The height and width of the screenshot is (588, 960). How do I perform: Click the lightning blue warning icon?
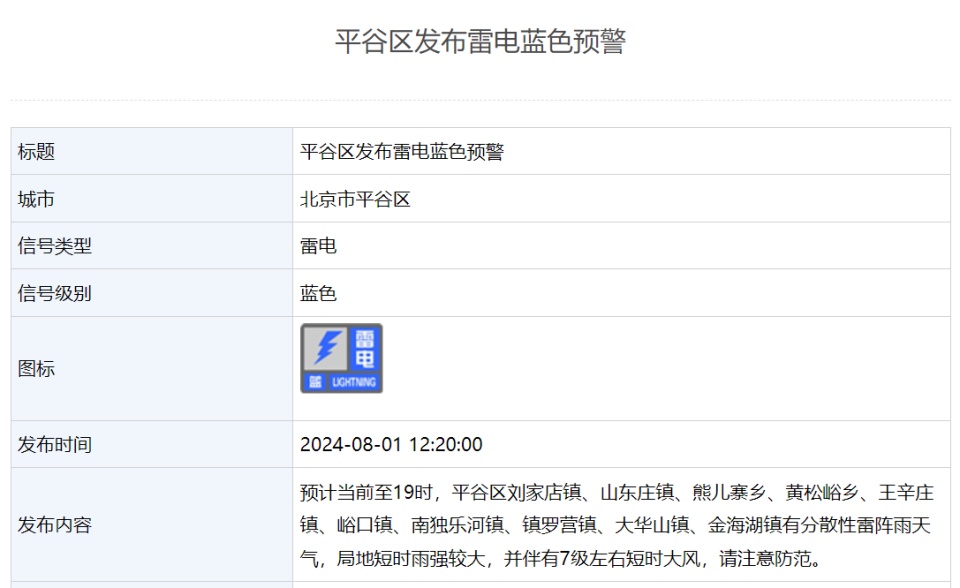coord(342,358)
